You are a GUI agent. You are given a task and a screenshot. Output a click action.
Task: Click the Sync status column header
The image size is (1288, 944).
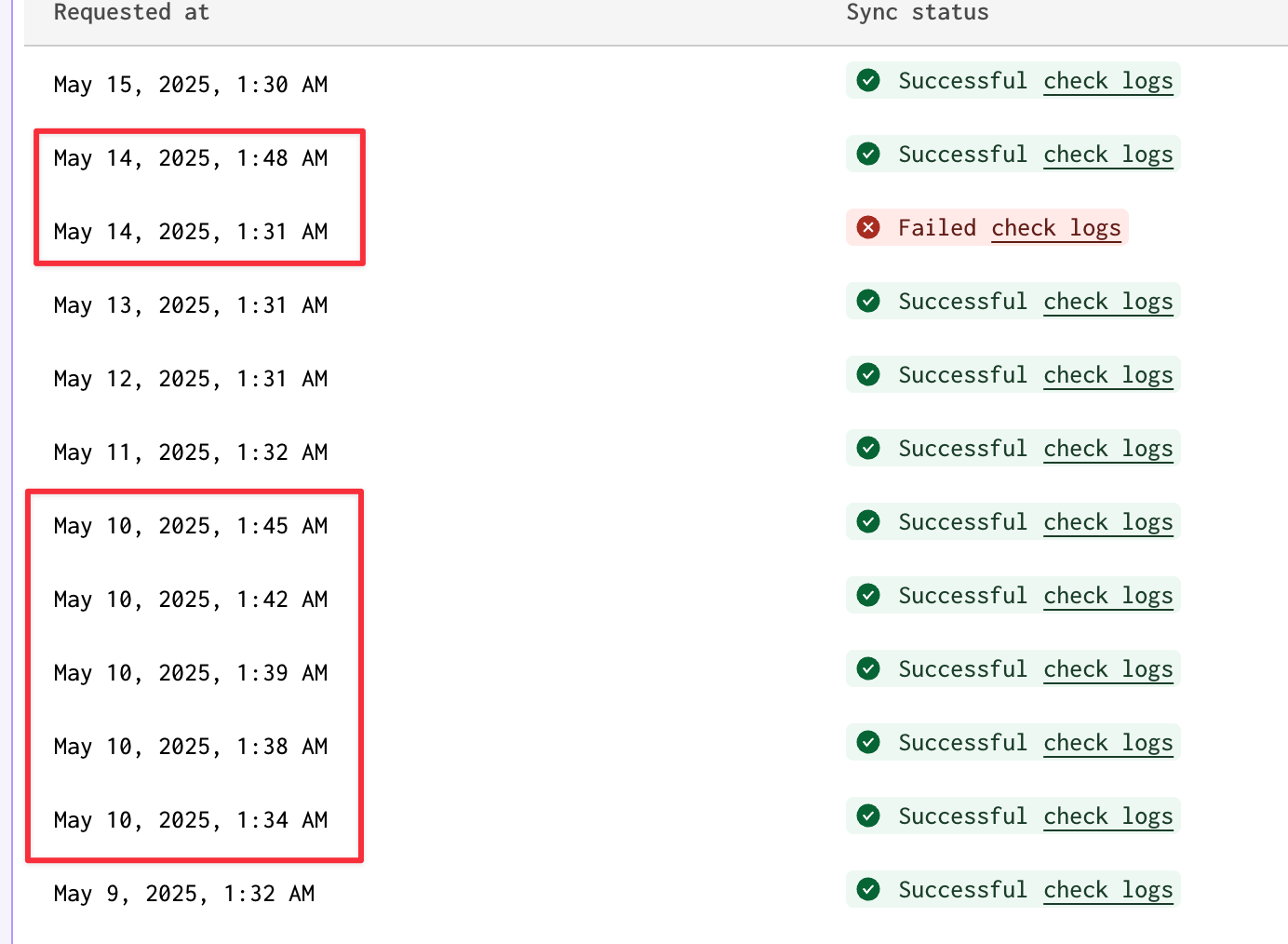[917, 13]
